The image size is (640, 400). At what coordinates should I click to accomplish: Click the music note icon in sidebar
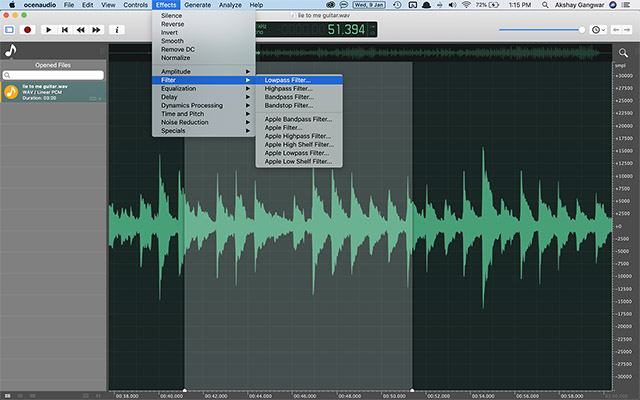point(11,51)
